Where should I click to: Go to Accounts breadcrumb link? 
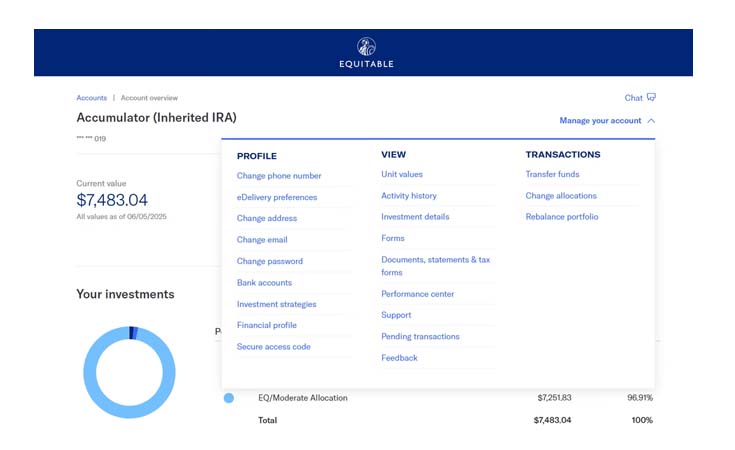[91, 98]
